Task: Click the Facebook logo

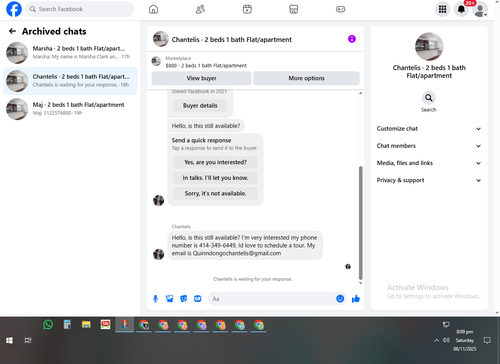Action: tap(14, 9)
